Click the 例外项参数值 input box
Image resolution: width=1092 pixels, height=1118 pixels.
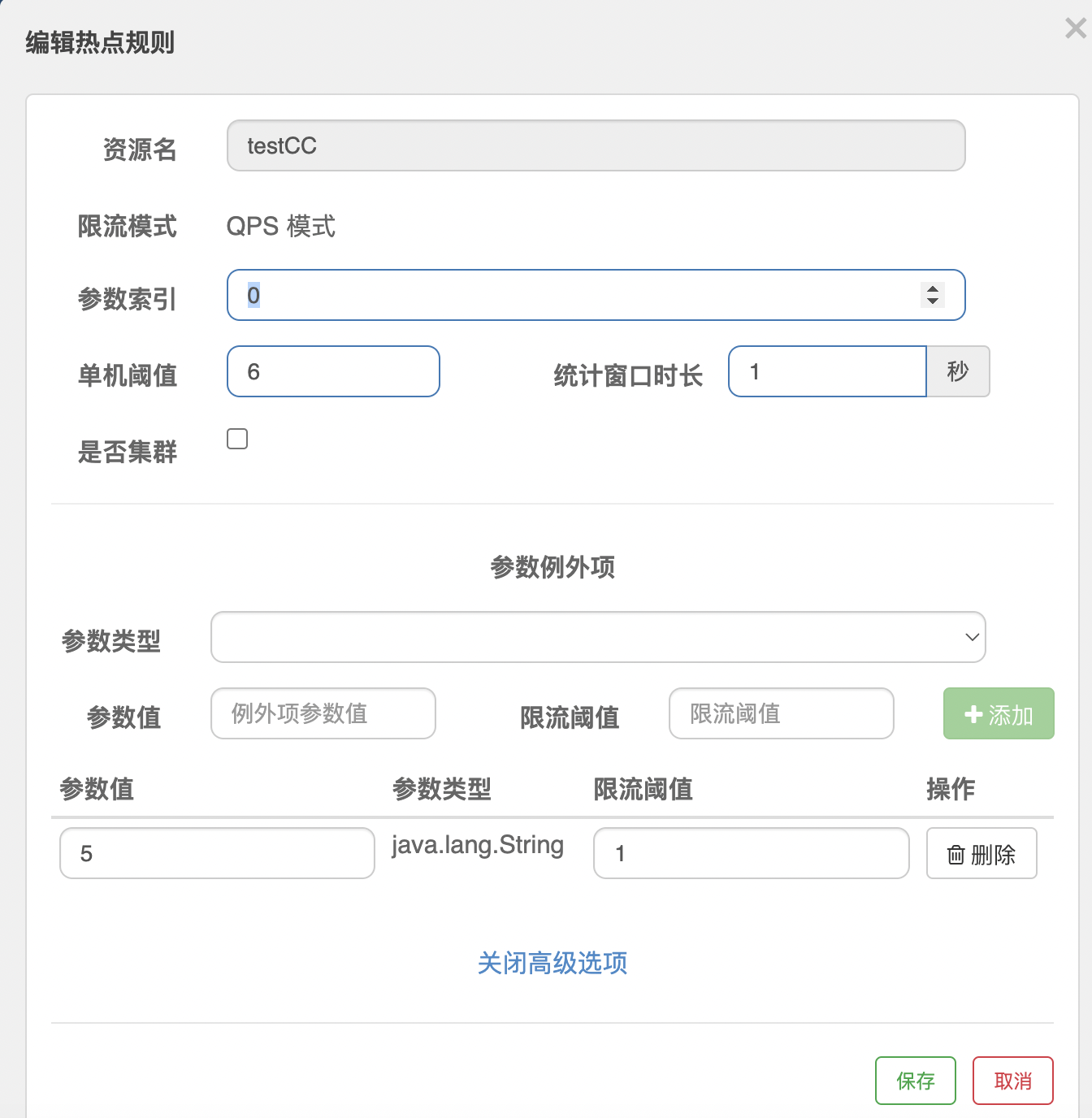pyautogui.click(x=323, y=713)
